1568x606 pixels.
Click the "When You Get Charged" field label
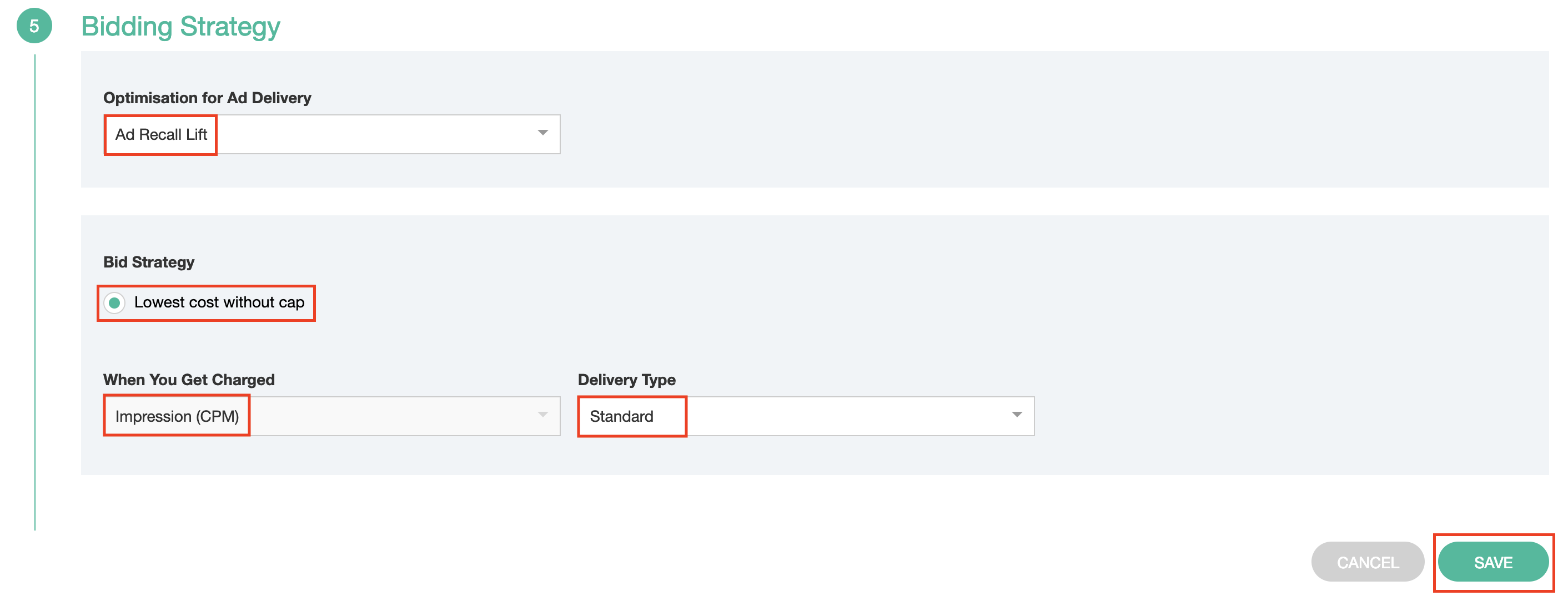[189, 380]
